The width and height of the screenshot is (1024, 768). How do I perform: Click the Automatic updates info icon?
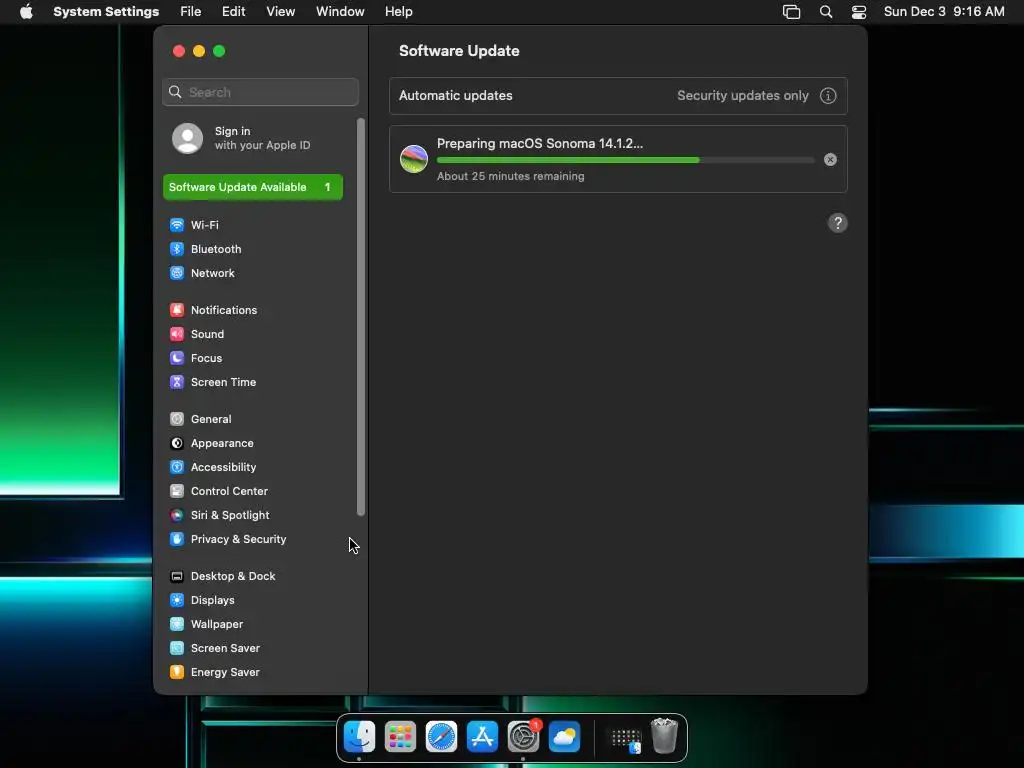(x=828, y=95)
